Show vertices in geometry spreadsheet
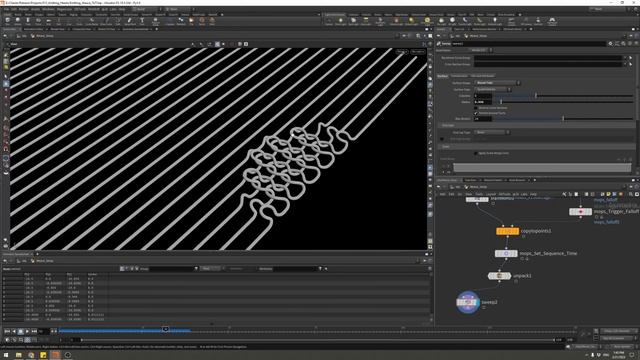 [127, 269]
